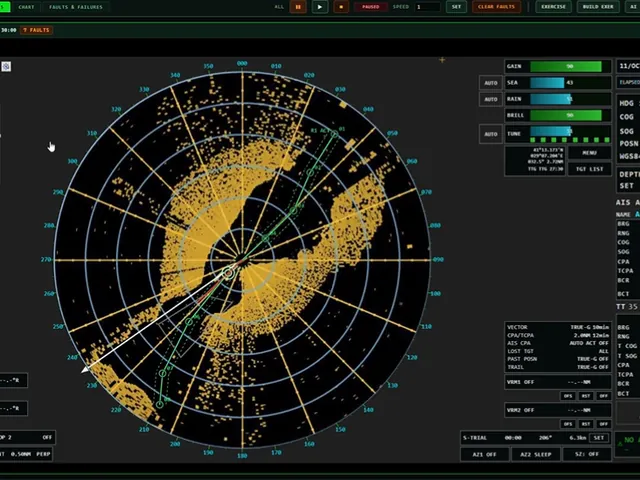
Task: Click the 090 bearing scale label
Action: [x=438, y=260]
